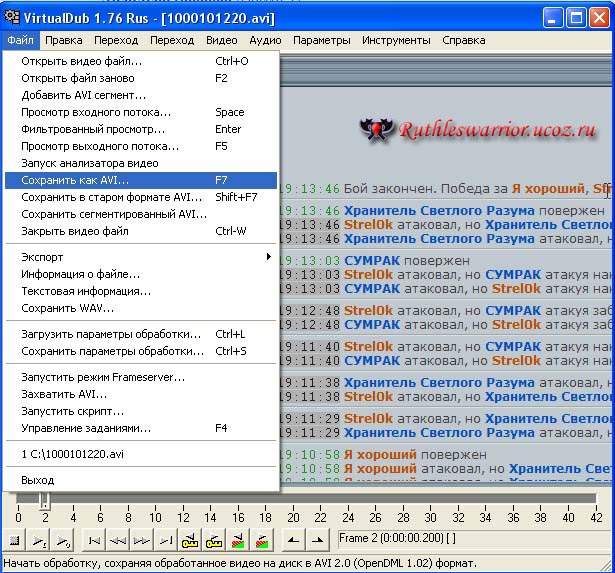Open the Файл menu

(20, 40)
